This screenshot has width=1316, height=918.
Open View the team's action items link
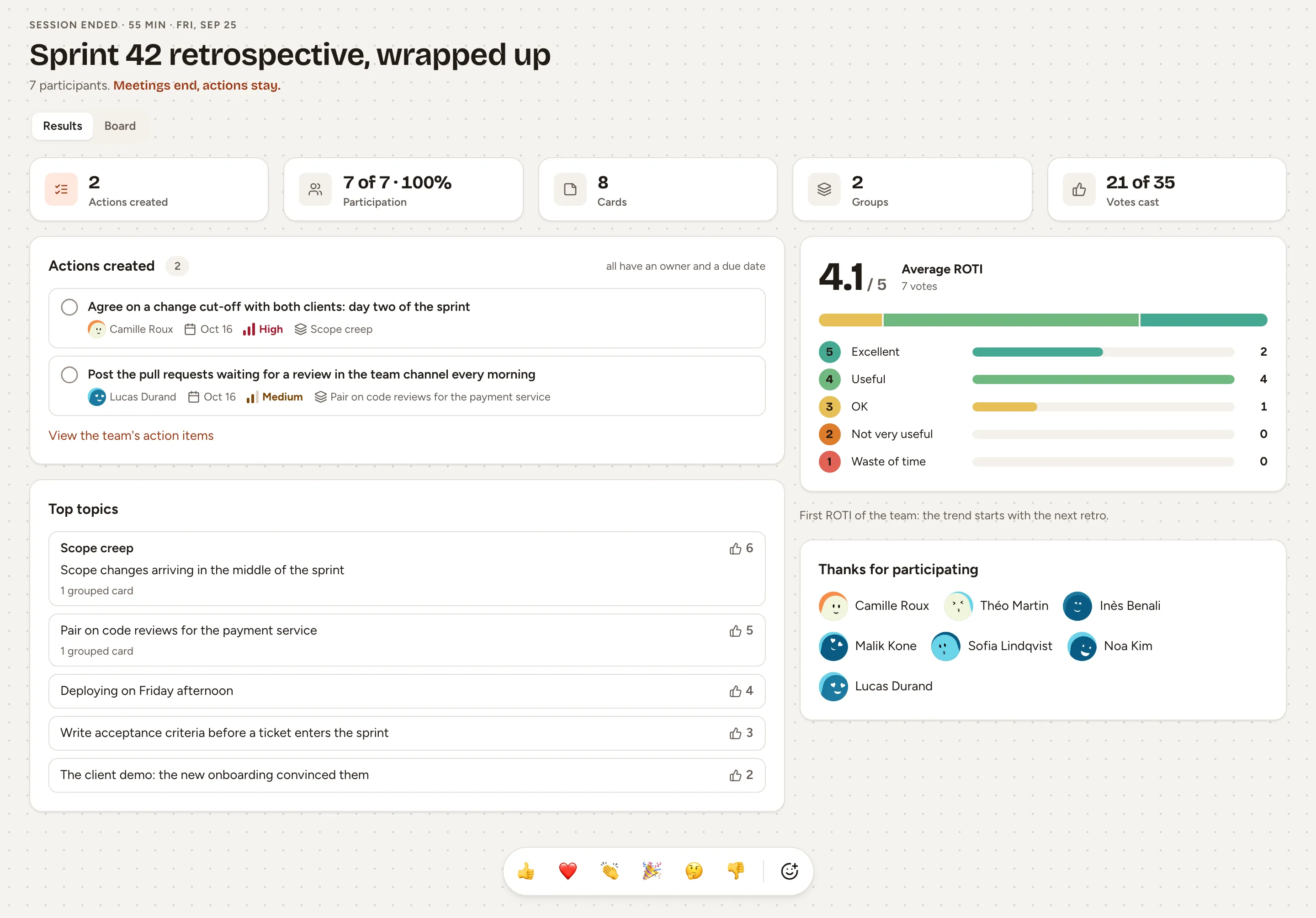(x=131, y=436)
